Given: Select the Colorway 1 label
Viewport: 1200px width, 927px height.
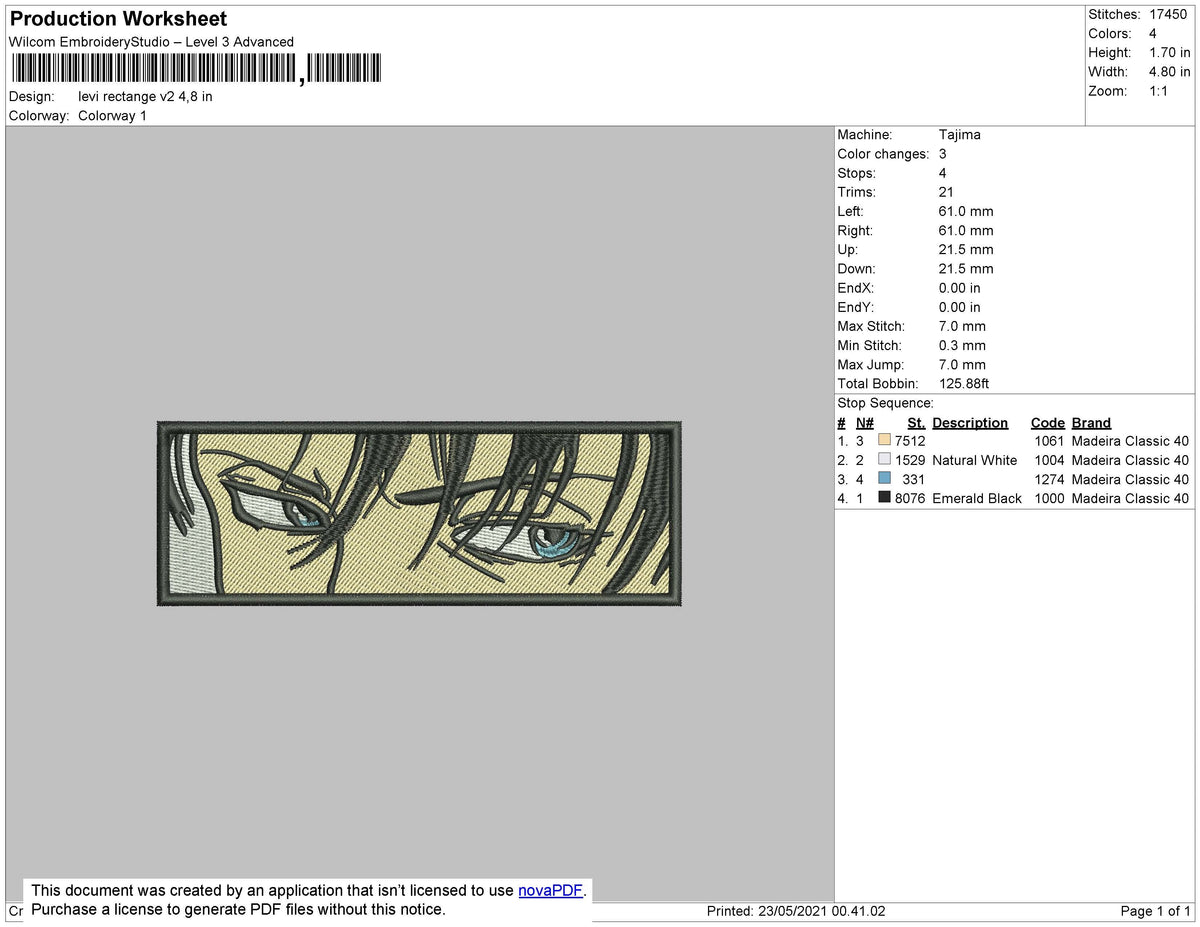Looking at the screenshot, I should [112, 115].
